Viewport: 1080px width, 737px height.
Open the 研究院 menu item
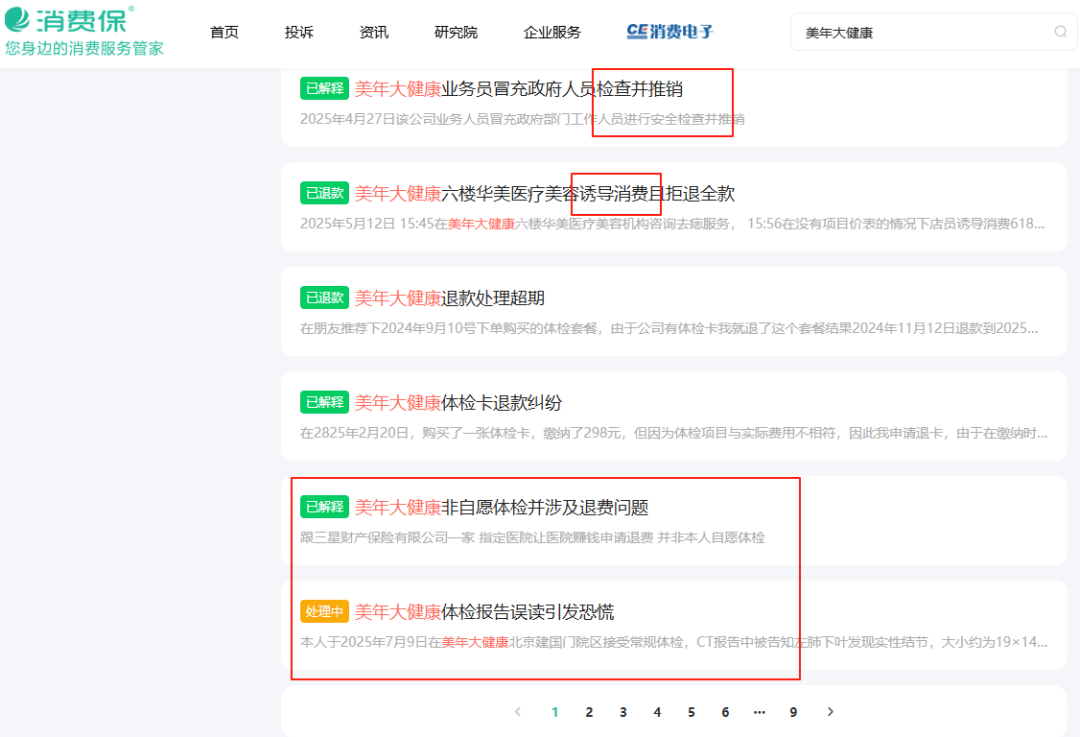tap(456, 32)
